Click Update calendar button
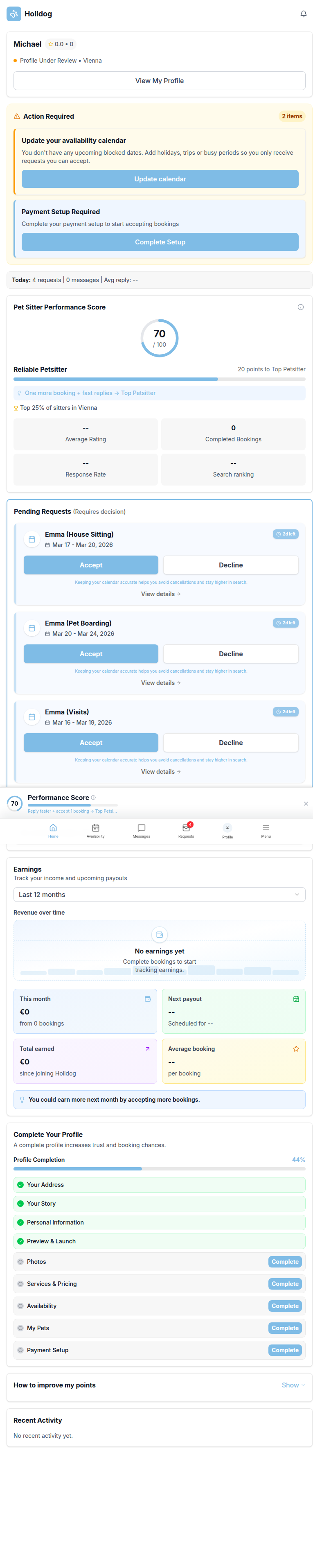The image size is (313, 1568). click(x=160, y=179)
